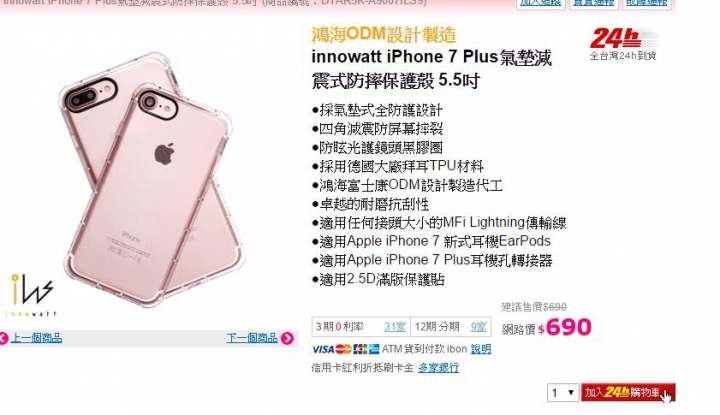Click the previous product pink arrow icon

click(3, 339)
